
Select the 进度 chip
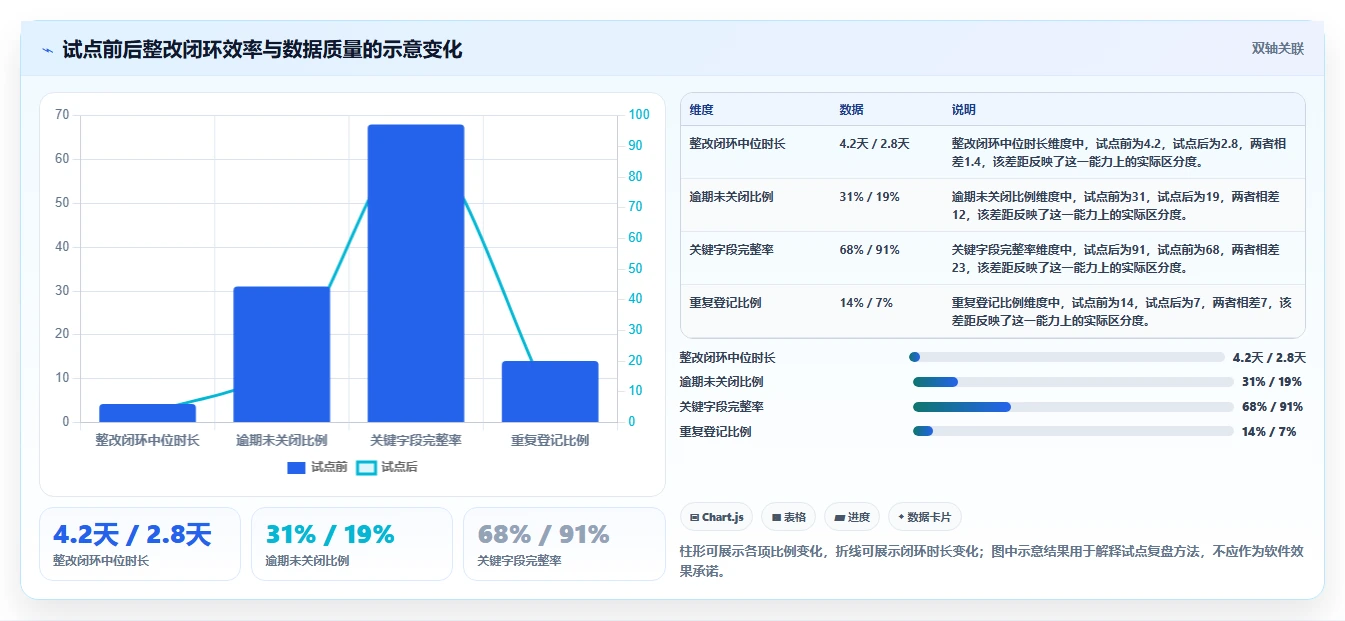[x=852, y=517]
